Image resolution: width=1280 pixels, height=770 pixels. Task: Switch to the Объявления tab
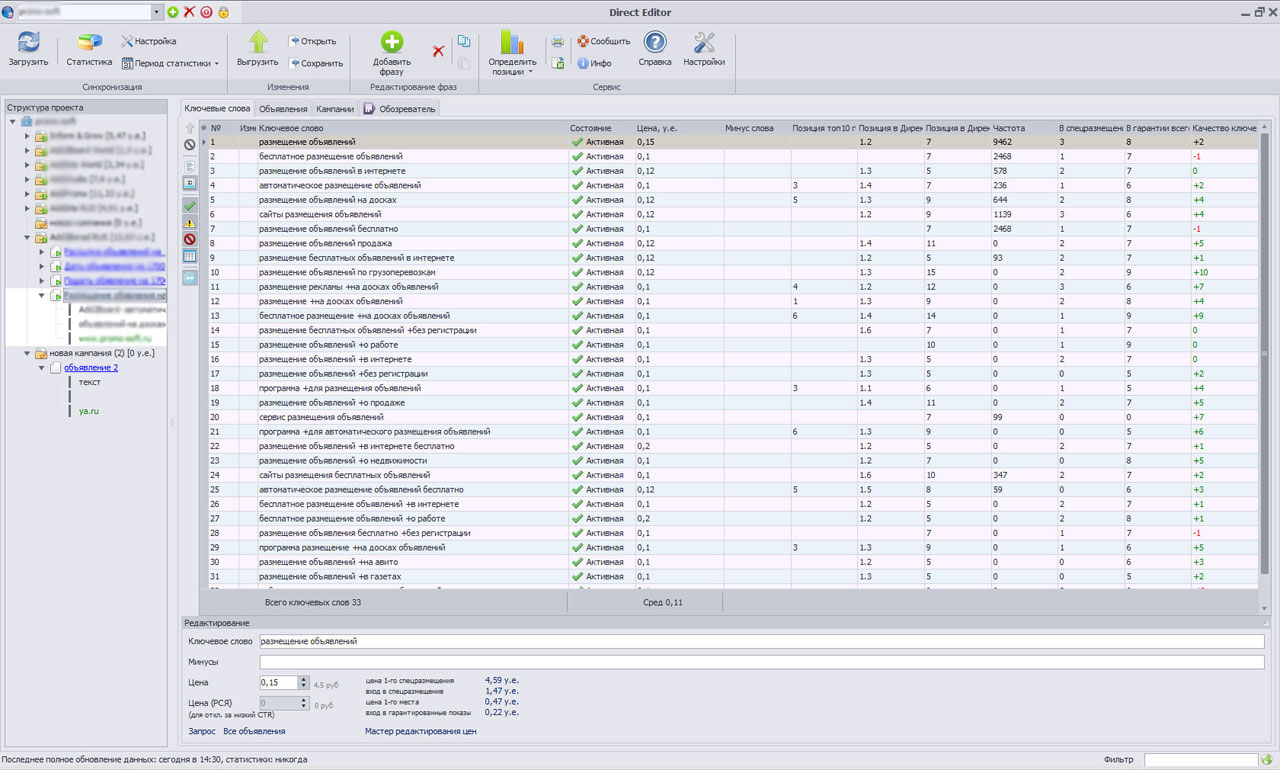(x=283, y=108)
